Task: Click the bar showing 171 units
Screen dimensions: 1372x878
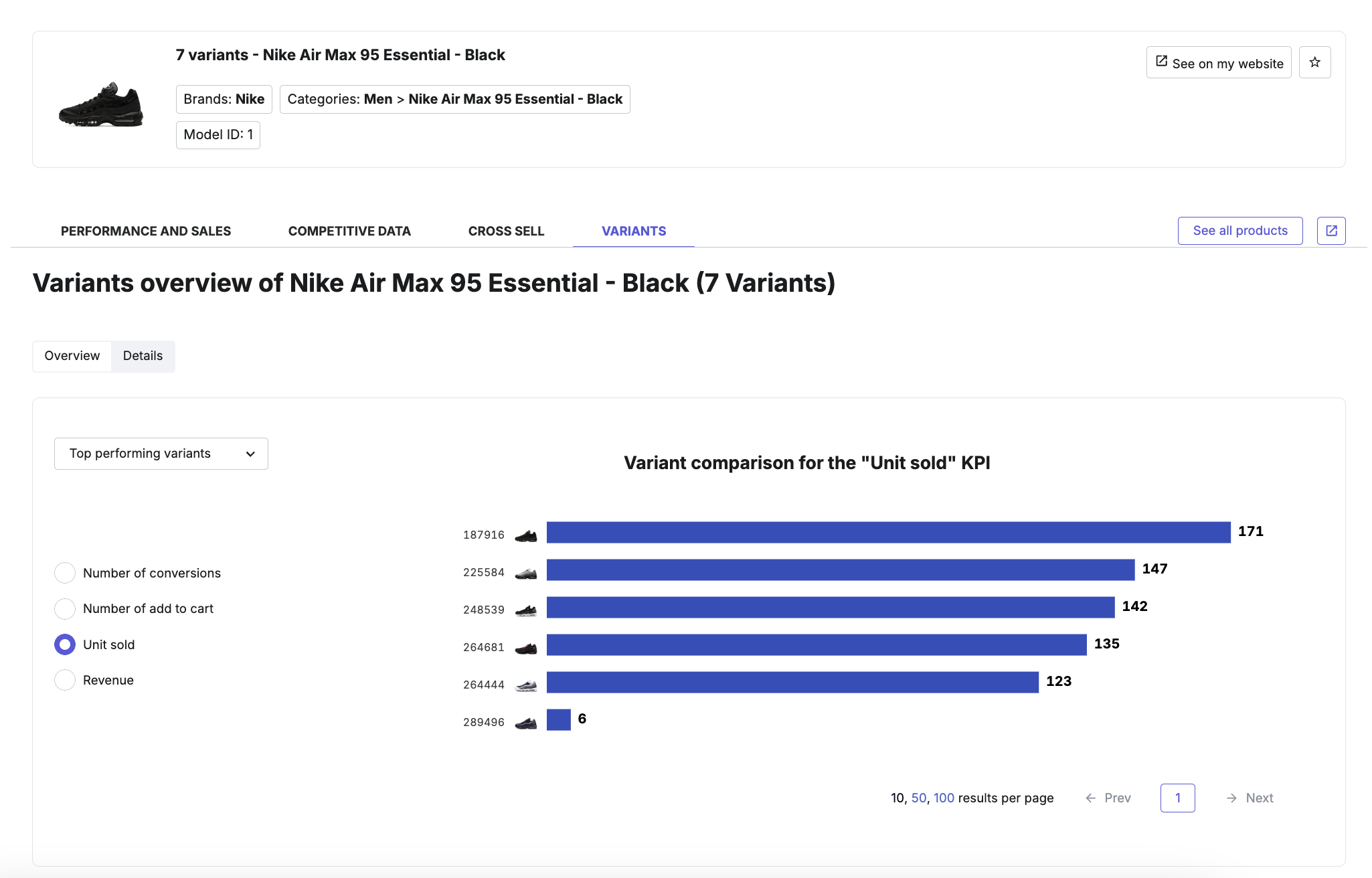Action: tap(889, 532)
